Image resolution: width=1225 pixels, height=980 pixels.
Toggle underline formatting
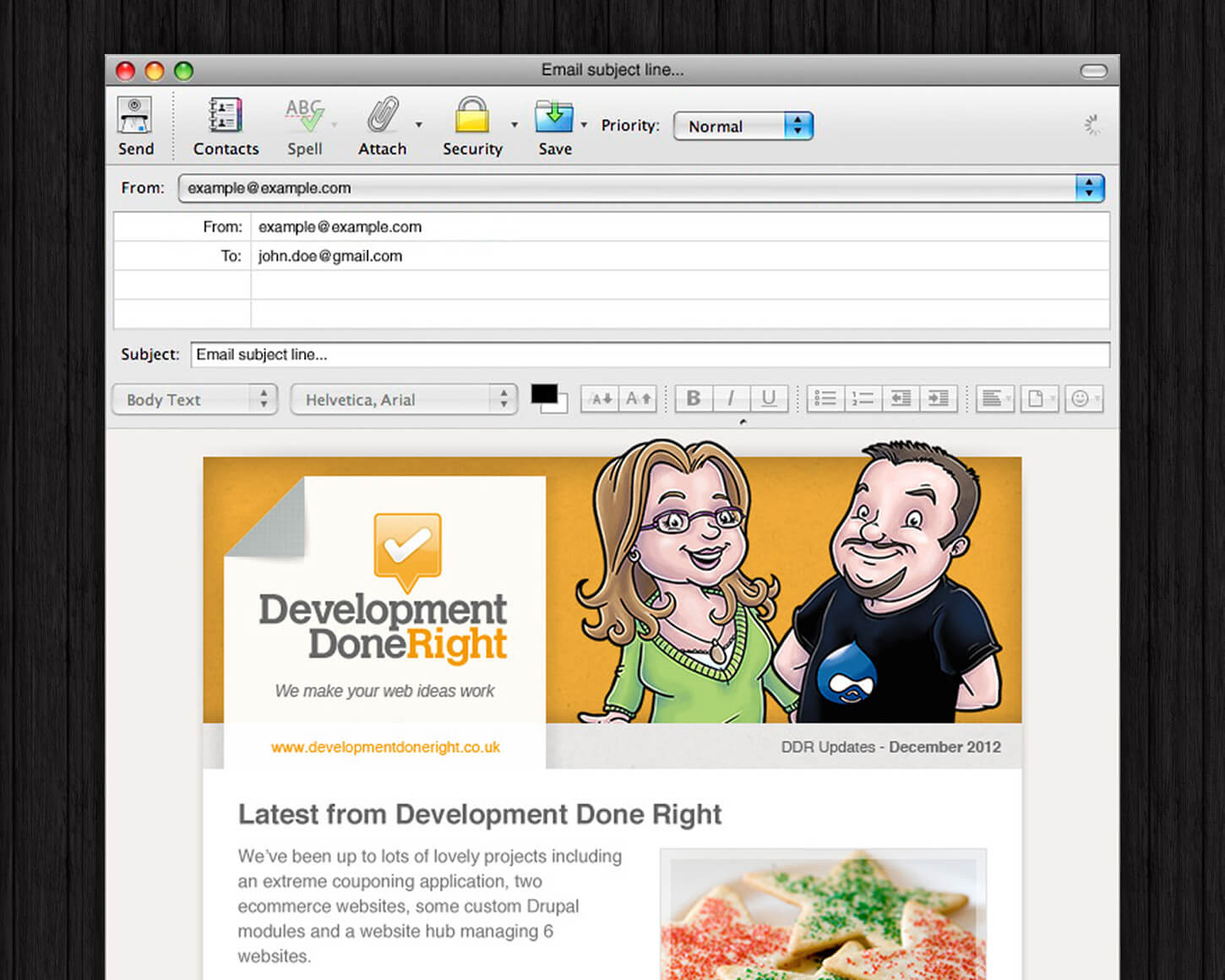(769, 399)
